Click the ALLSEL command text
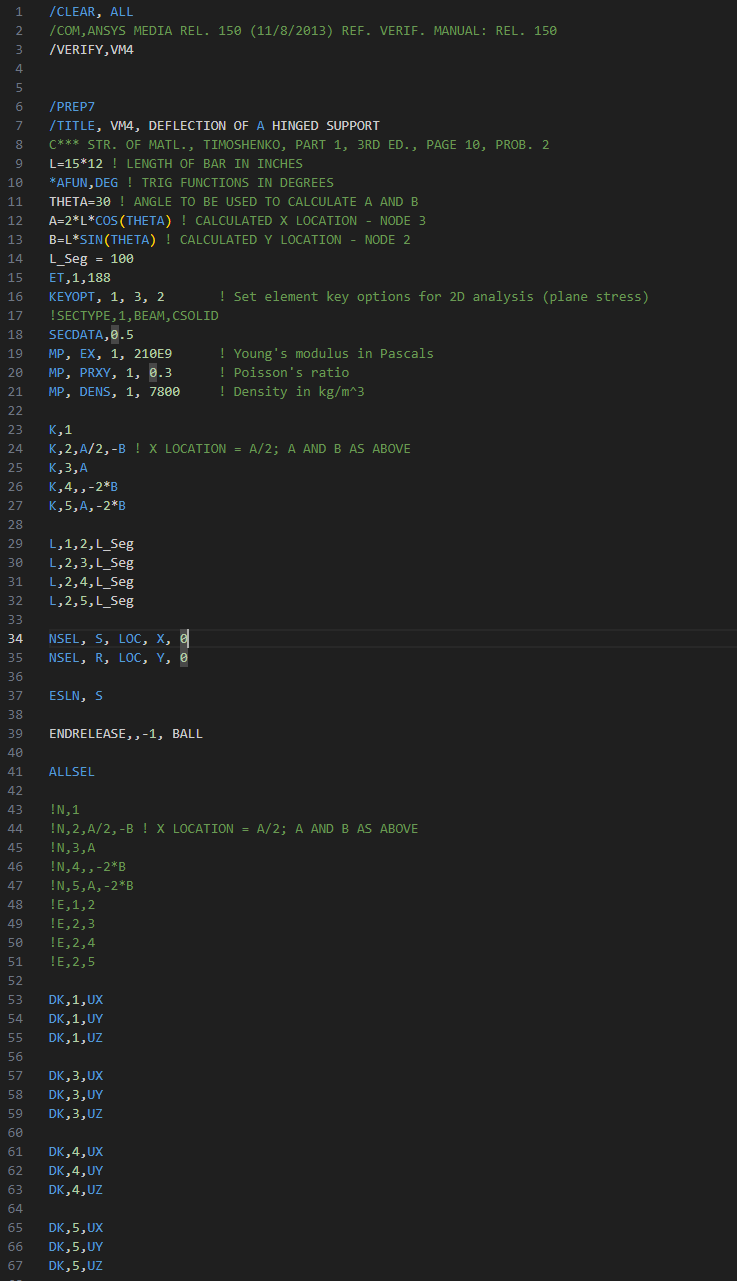 tap(73, 772)
